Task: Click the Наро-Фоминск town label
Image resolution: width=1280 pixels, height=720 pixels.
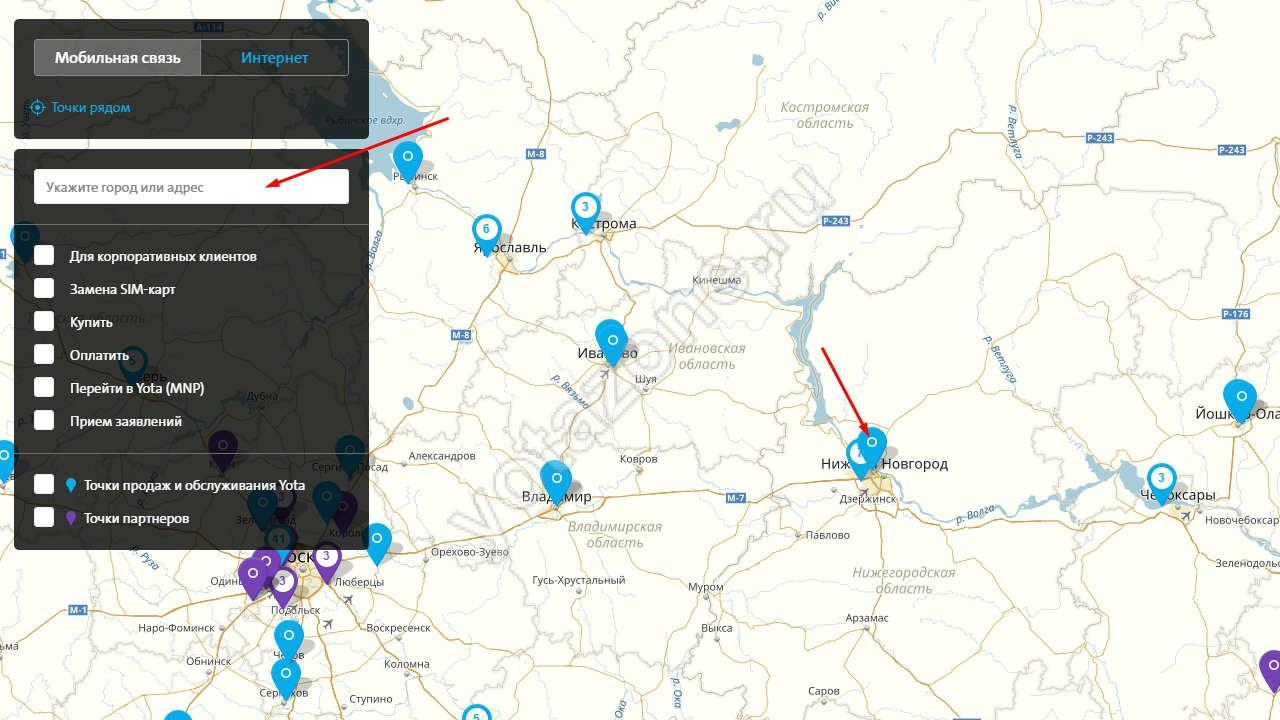Action: click(x=177, y=628)
